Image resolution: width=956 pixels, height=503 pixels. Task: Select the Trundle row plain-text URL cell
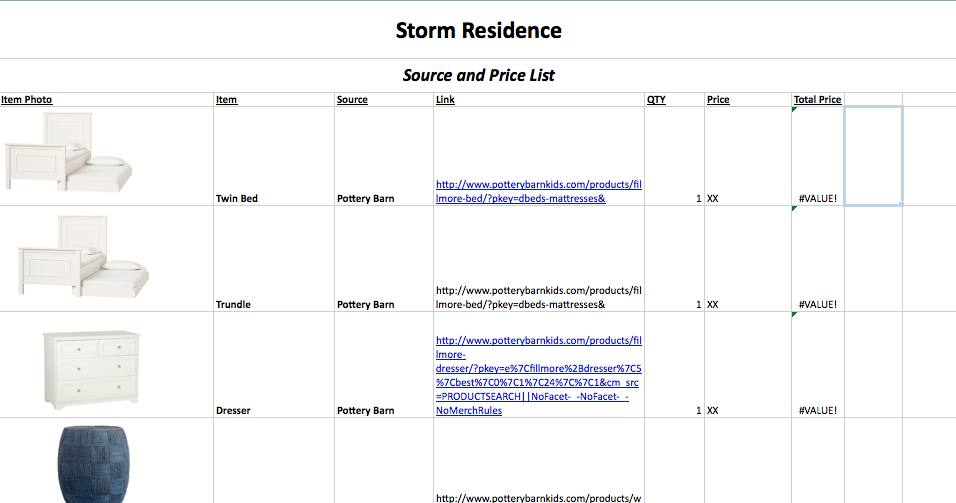(x=539, y=259)
